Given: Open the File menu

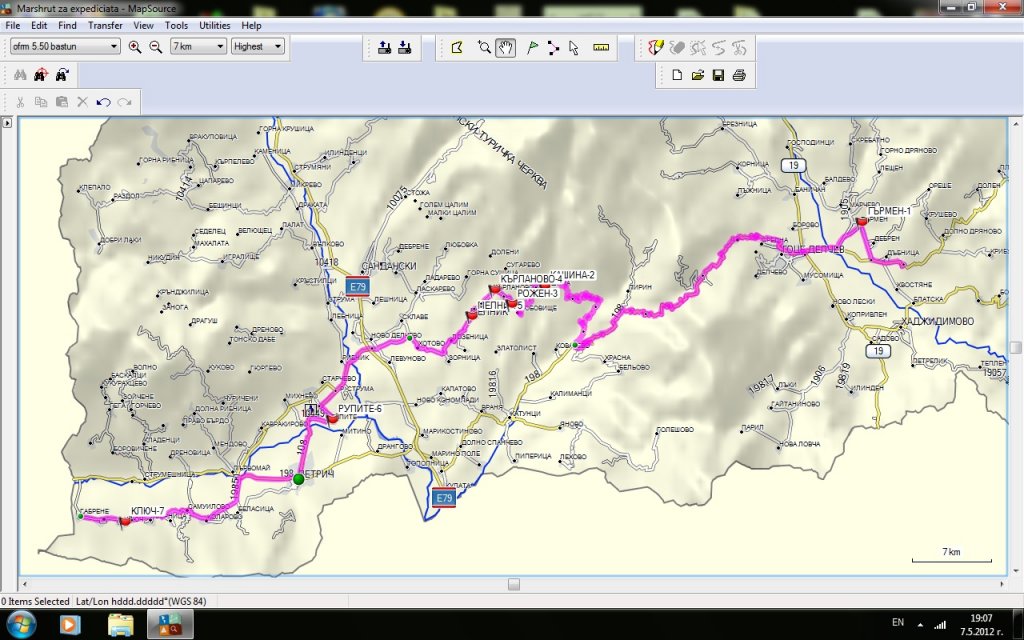Looking at the screenshot, I should (12, 25).
